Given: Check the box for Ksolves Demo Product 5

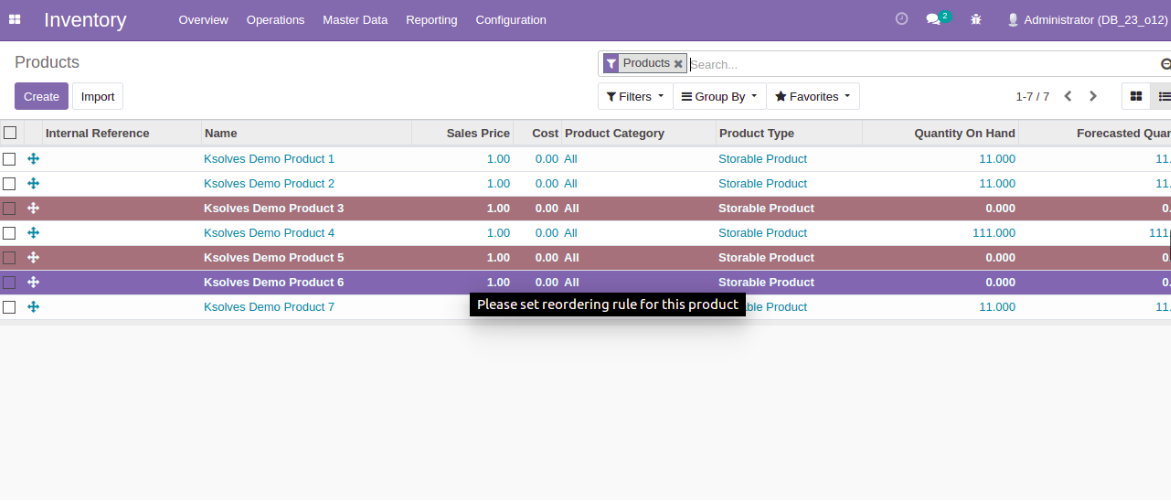Looking at the screenshot, I should (9, 258).
